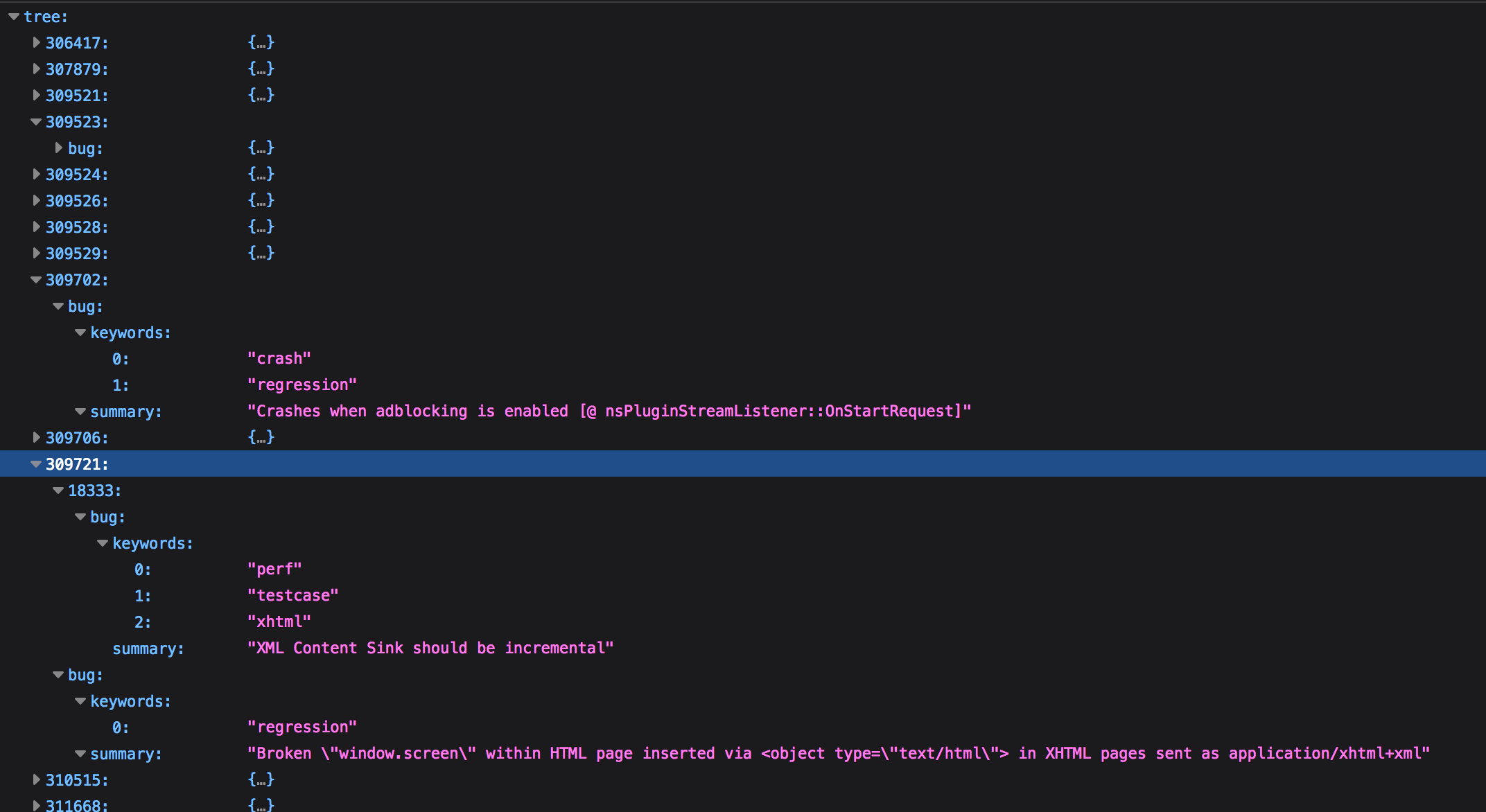Image resolution: width=1486 pixels, height=812 pixels.
Task: Collapse the top-level tree node
Action: [12, 16]
